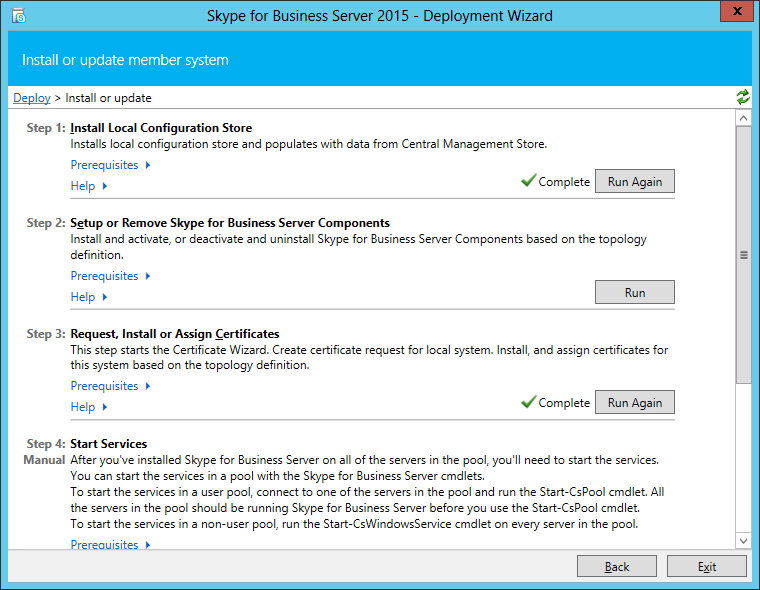This screenshot has height=590, width=760.
Task: Click the Exit button
Action: [x=707, y=566]
